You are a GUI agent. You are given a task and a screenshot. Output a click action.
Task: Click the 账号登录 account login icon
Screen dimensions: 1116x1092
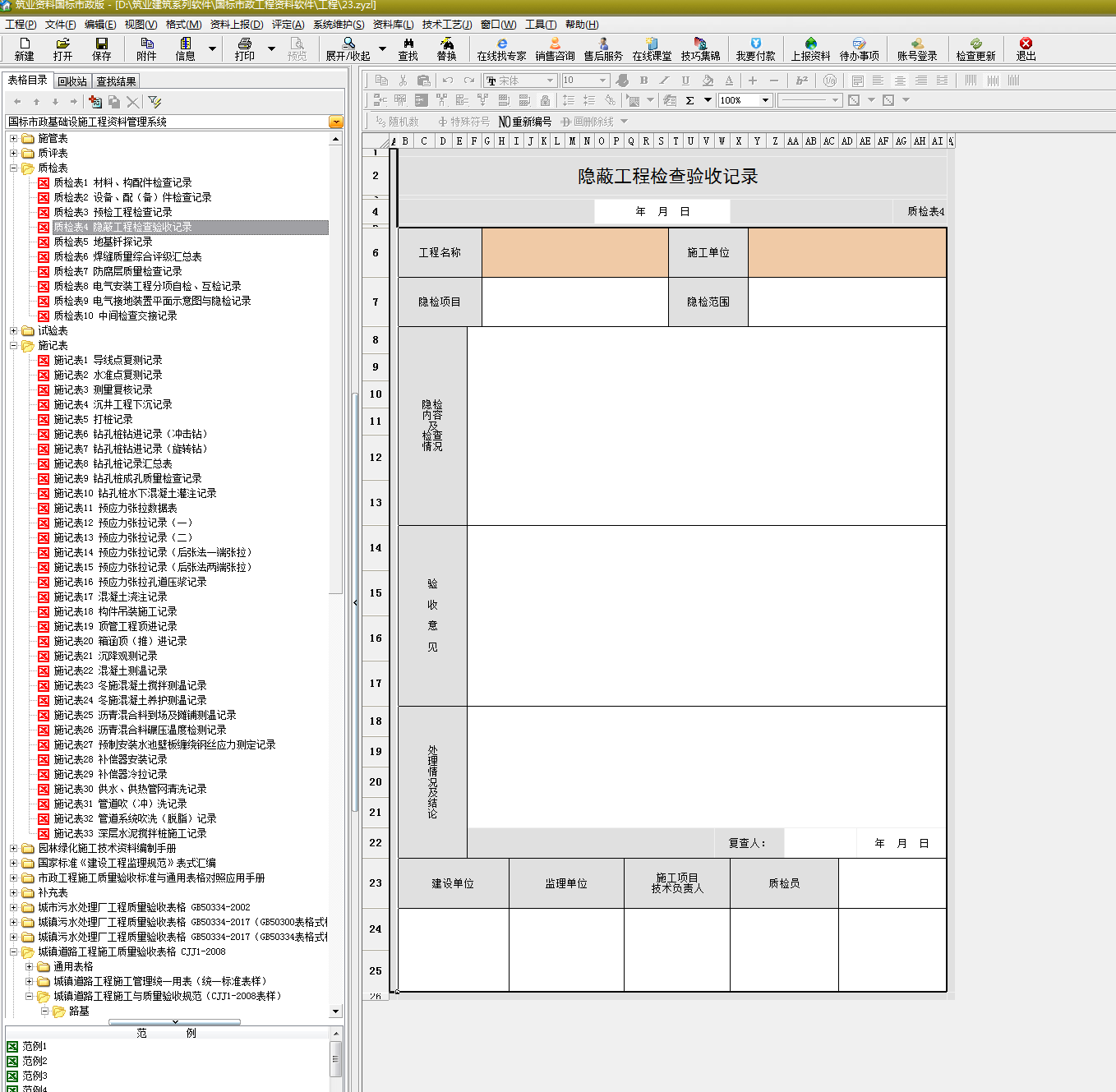[918, 49]
